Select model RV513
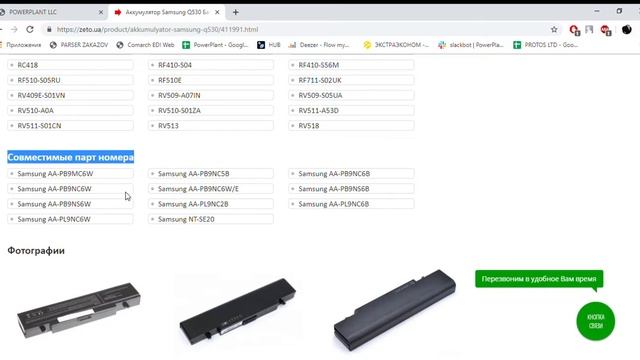640x360 pixels. (x=211, y=125)
